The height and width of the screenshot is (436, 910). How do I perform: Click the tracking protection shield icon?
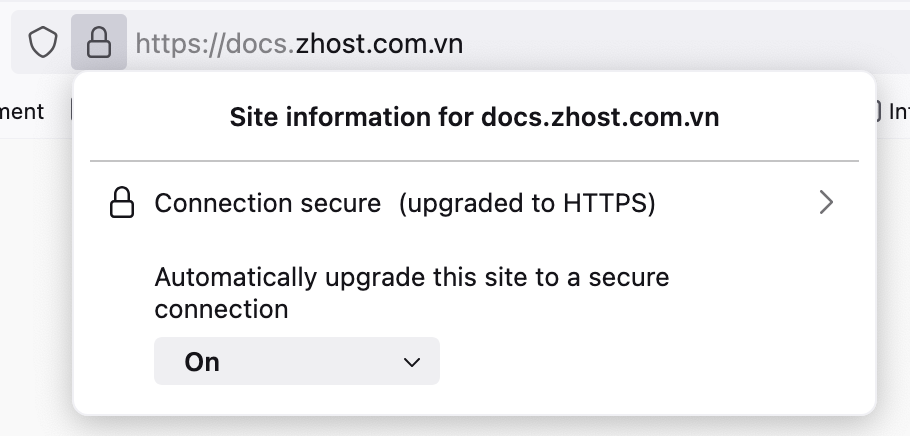(x=42, y=43)
